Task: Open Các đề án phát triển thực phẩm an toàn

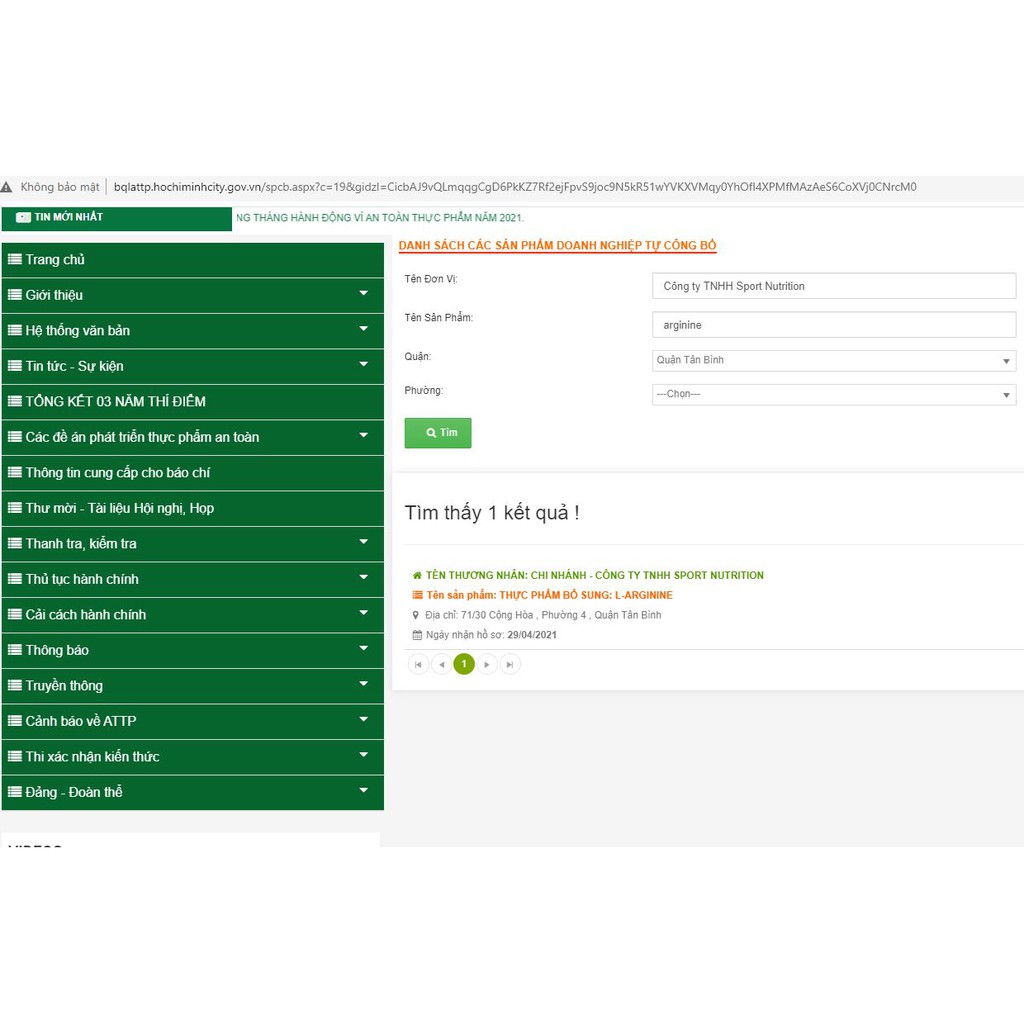Action: (193, 437)
